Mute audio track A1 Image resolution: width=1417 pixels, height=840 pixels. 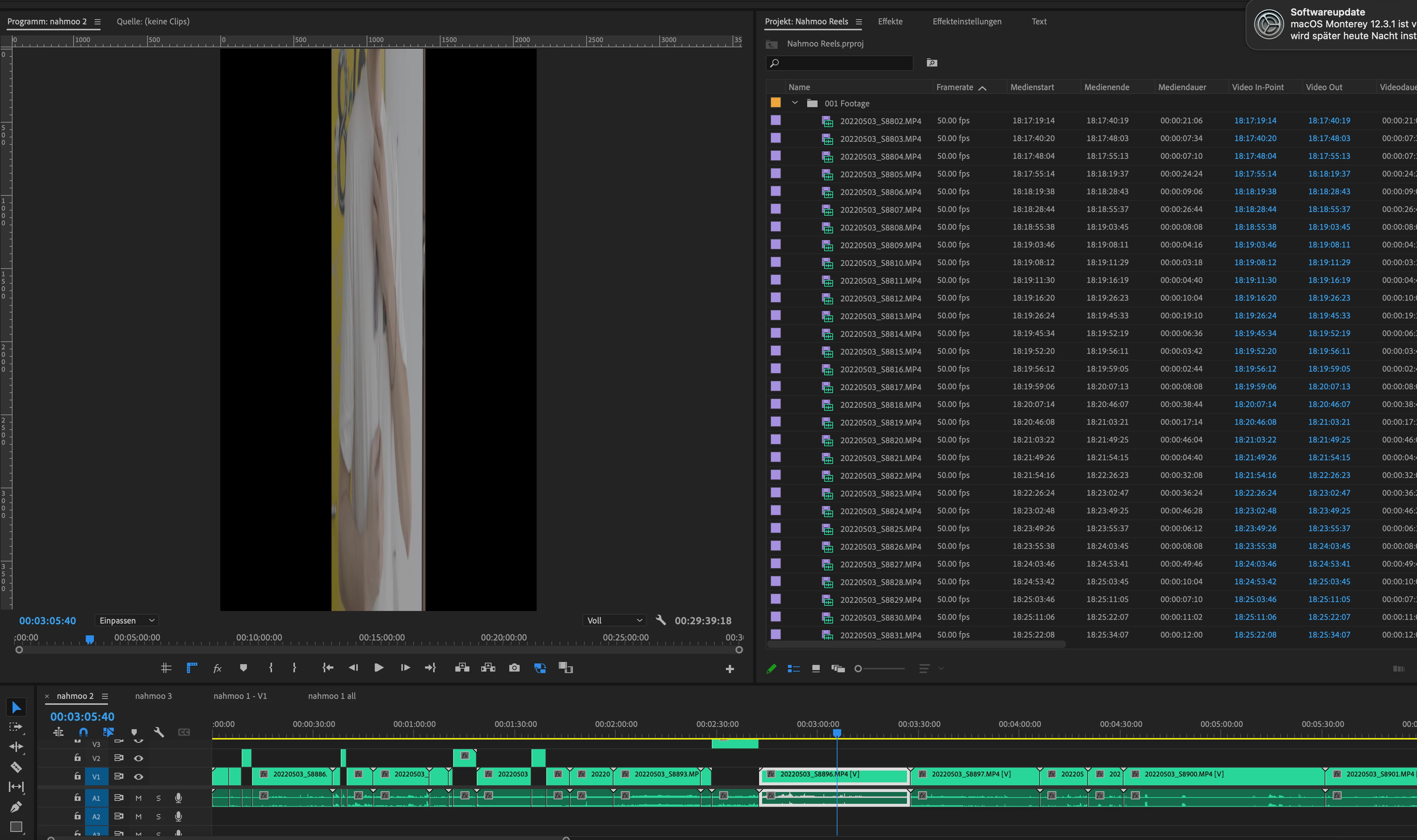click(x=138, y=798)
